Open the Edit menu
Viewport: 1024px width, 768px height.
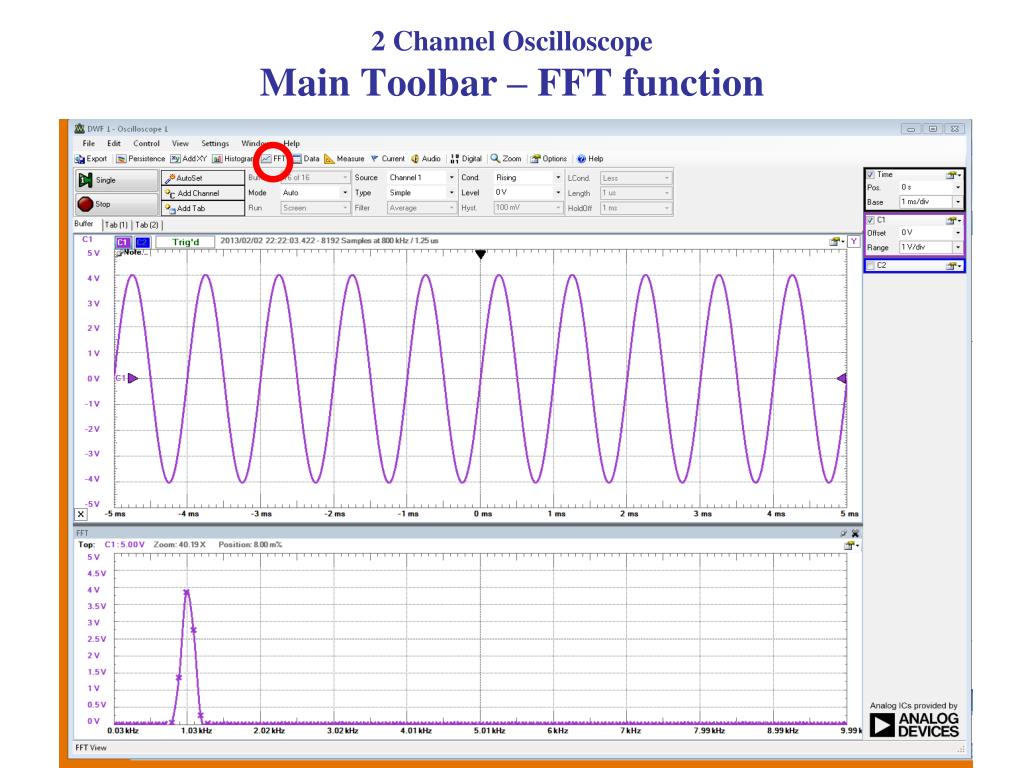(114, 143)
